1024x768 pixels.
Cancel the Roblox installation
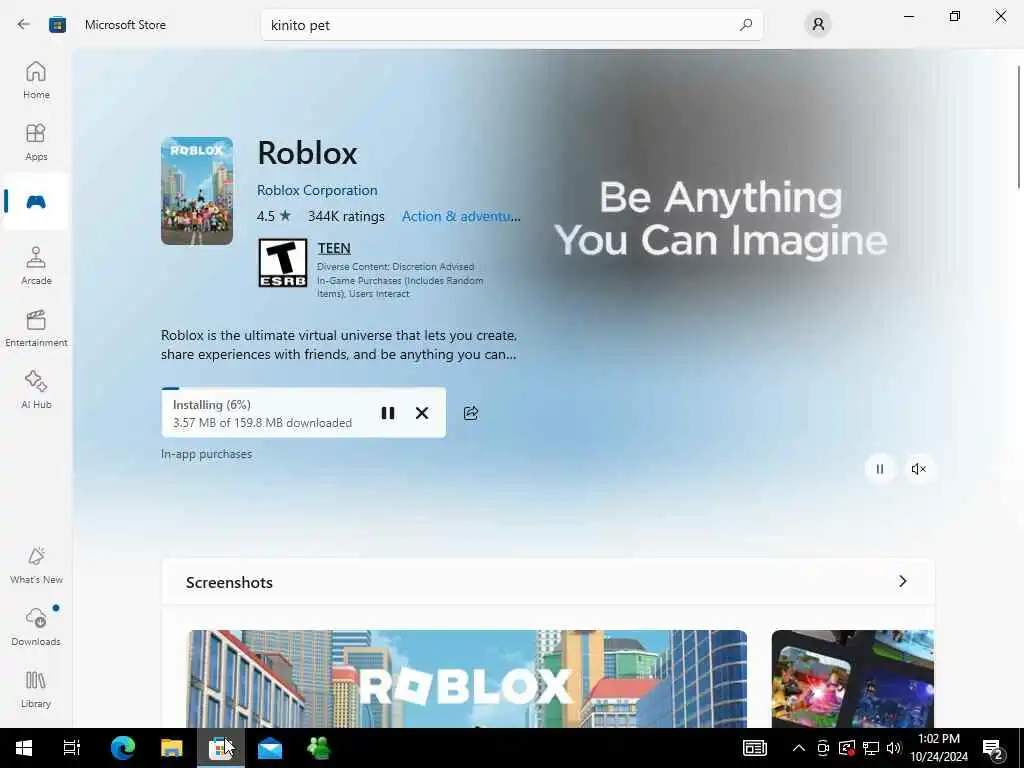422,413
